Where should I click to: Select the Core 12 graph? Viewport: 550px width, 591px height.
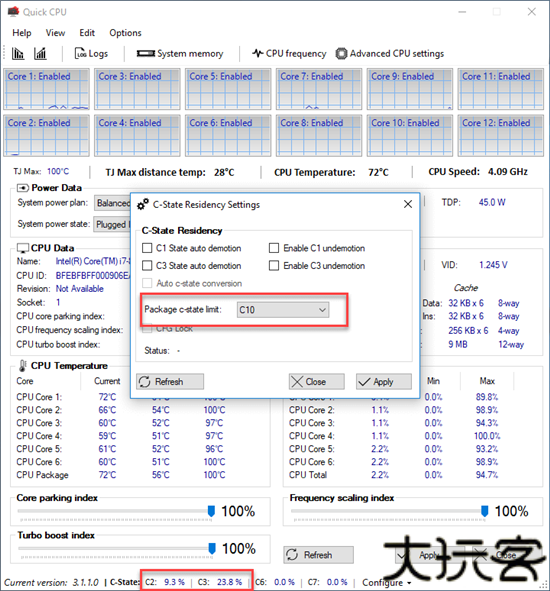pyautogui.click(x=501, y=135)
